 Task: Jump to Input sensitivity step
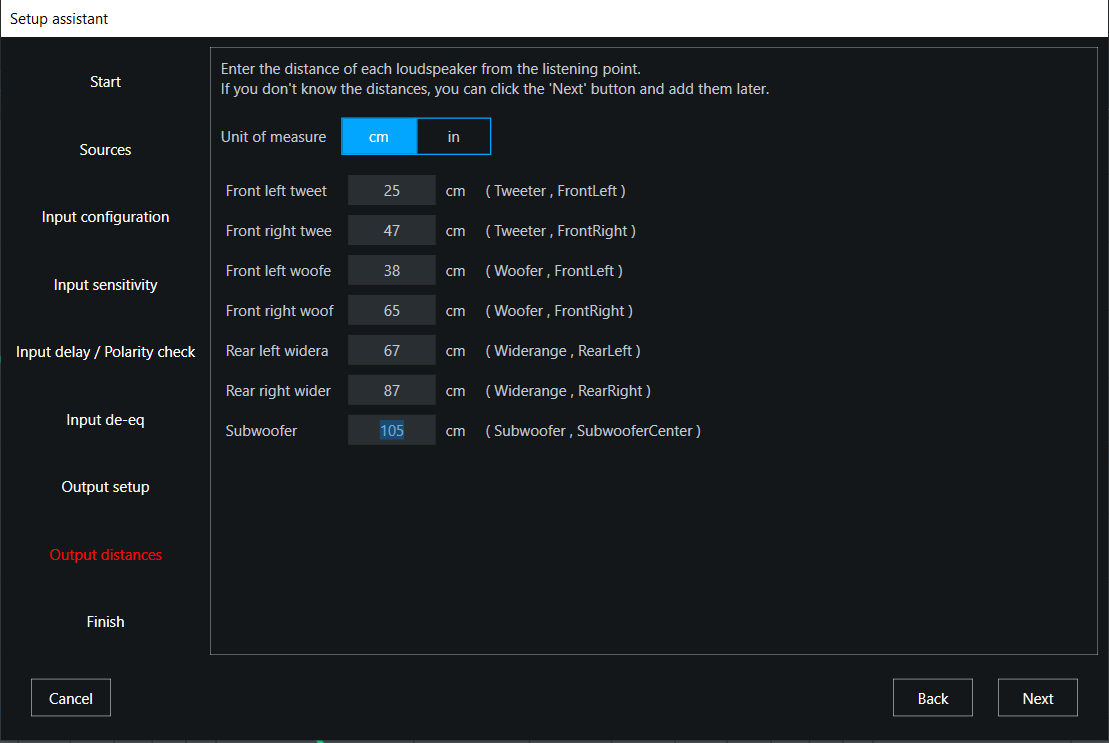(105, 285)
